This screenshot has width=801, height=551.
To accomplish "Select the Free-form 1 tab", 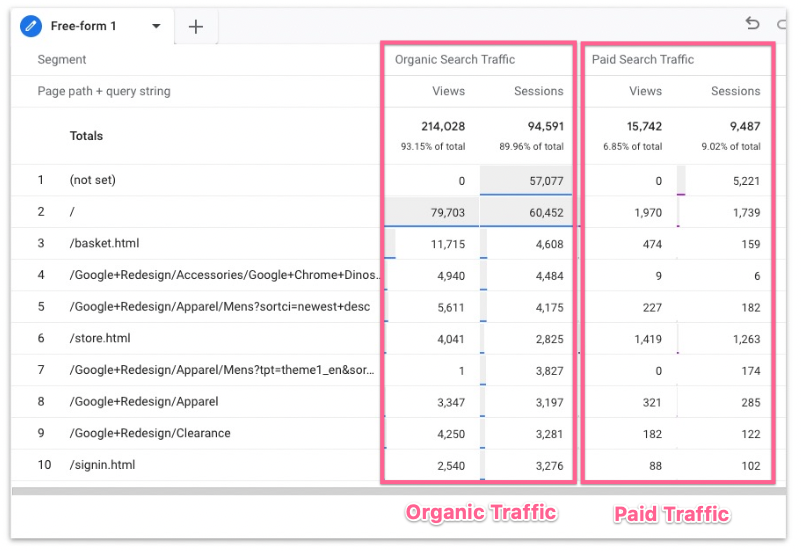I will point(85,26).
